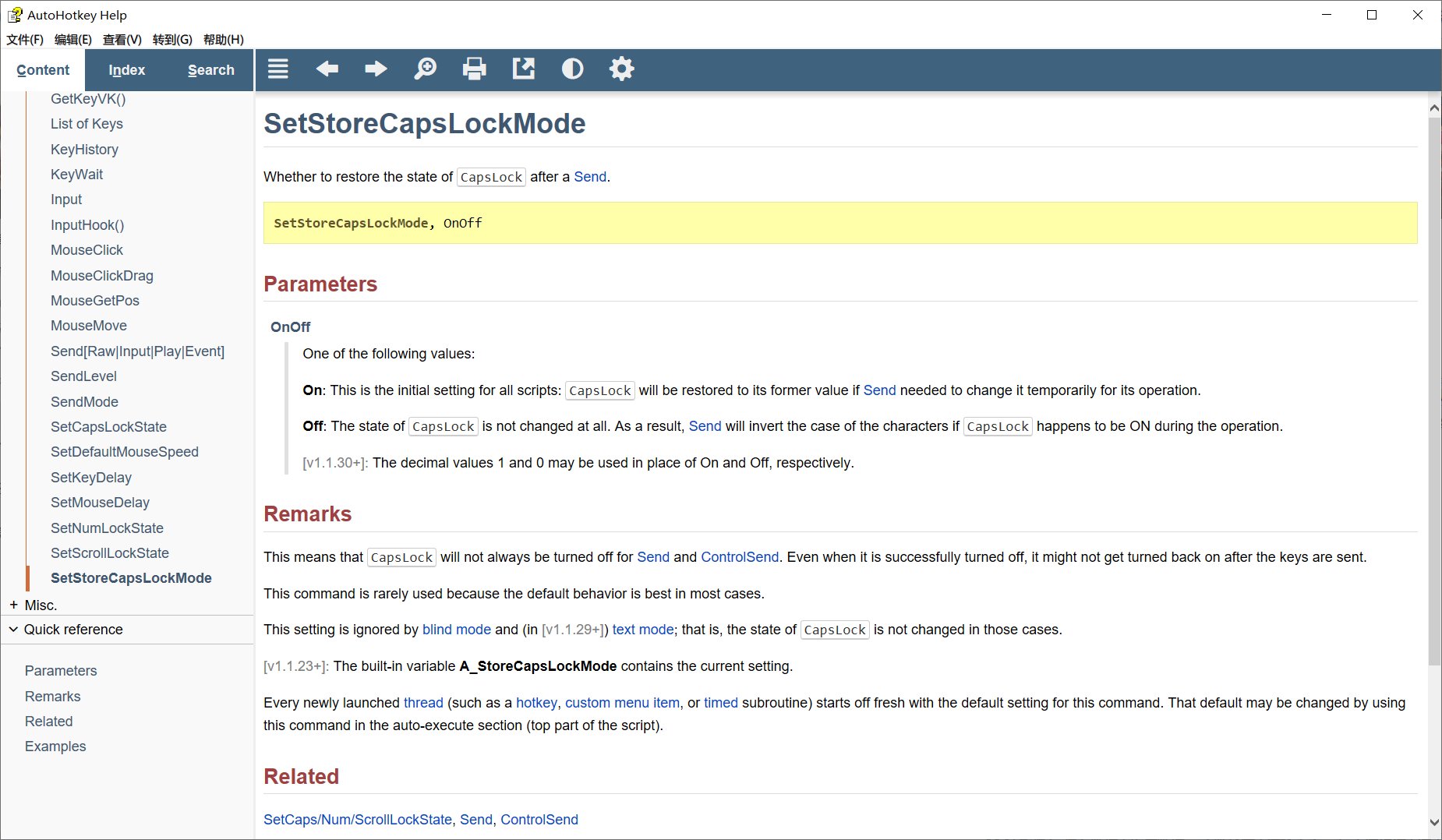Jump to Related in quick reference
The height and width of the screenshot is (840, 1442).
[48, 722]
